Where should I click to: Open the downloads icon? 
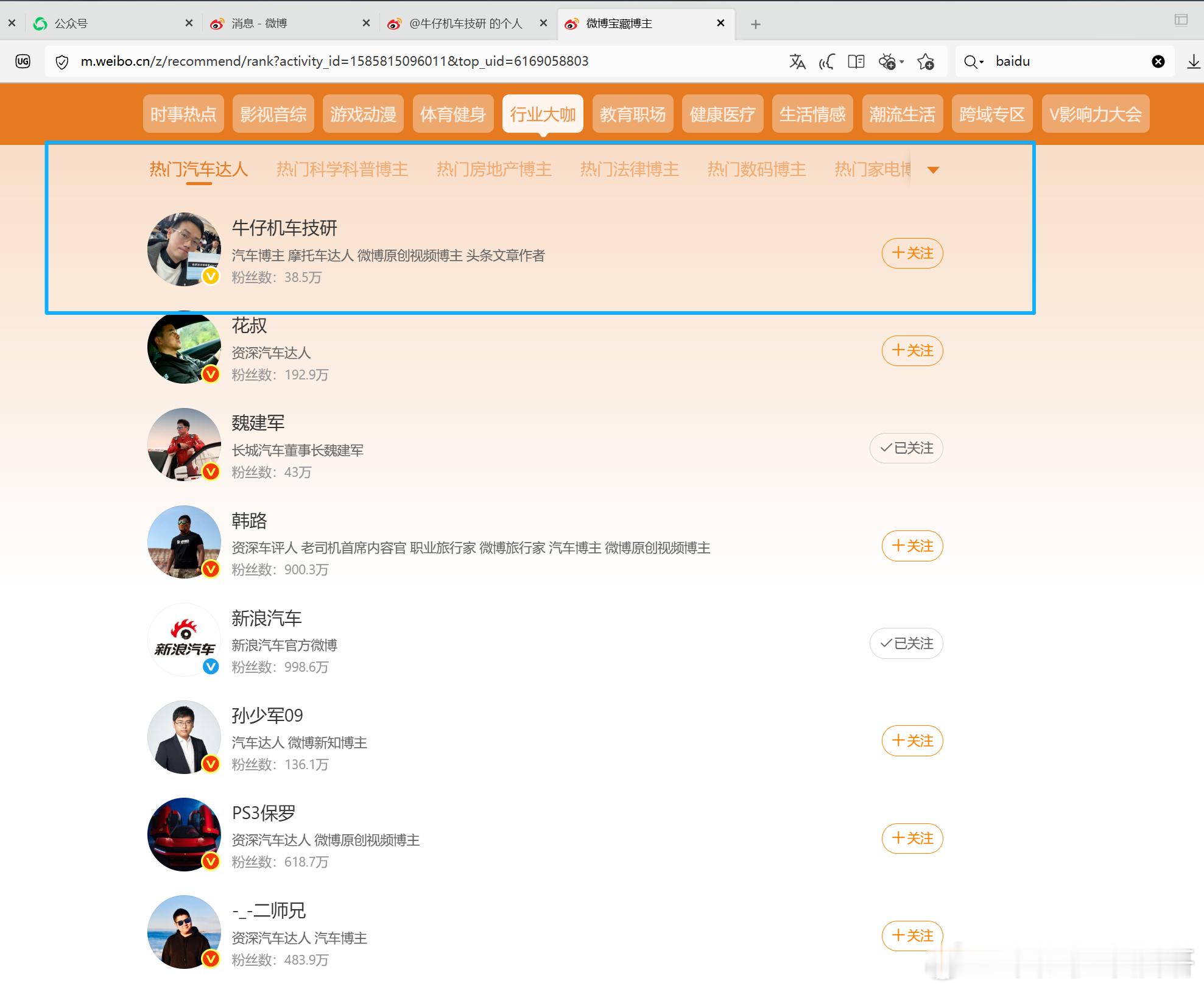[1193, 61]
